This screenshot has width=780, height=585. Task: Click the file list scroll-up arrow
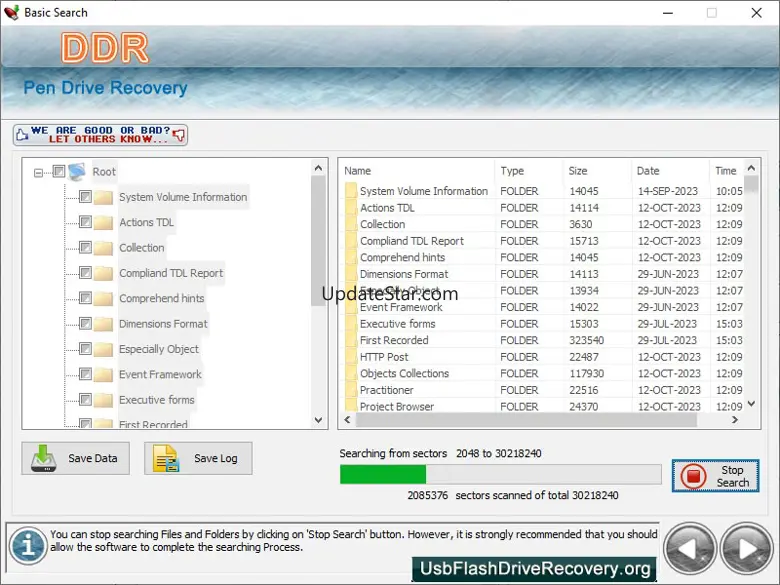[x=751, y=168]
